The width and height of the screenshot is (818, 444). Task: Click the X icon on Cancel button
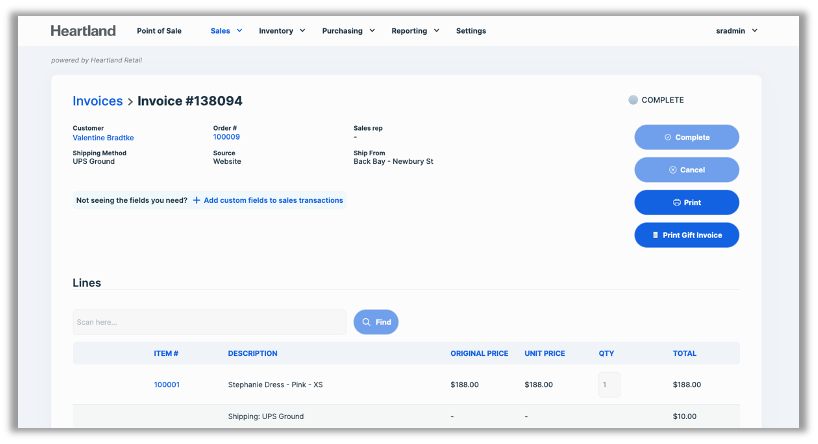(x=673, y=170)
